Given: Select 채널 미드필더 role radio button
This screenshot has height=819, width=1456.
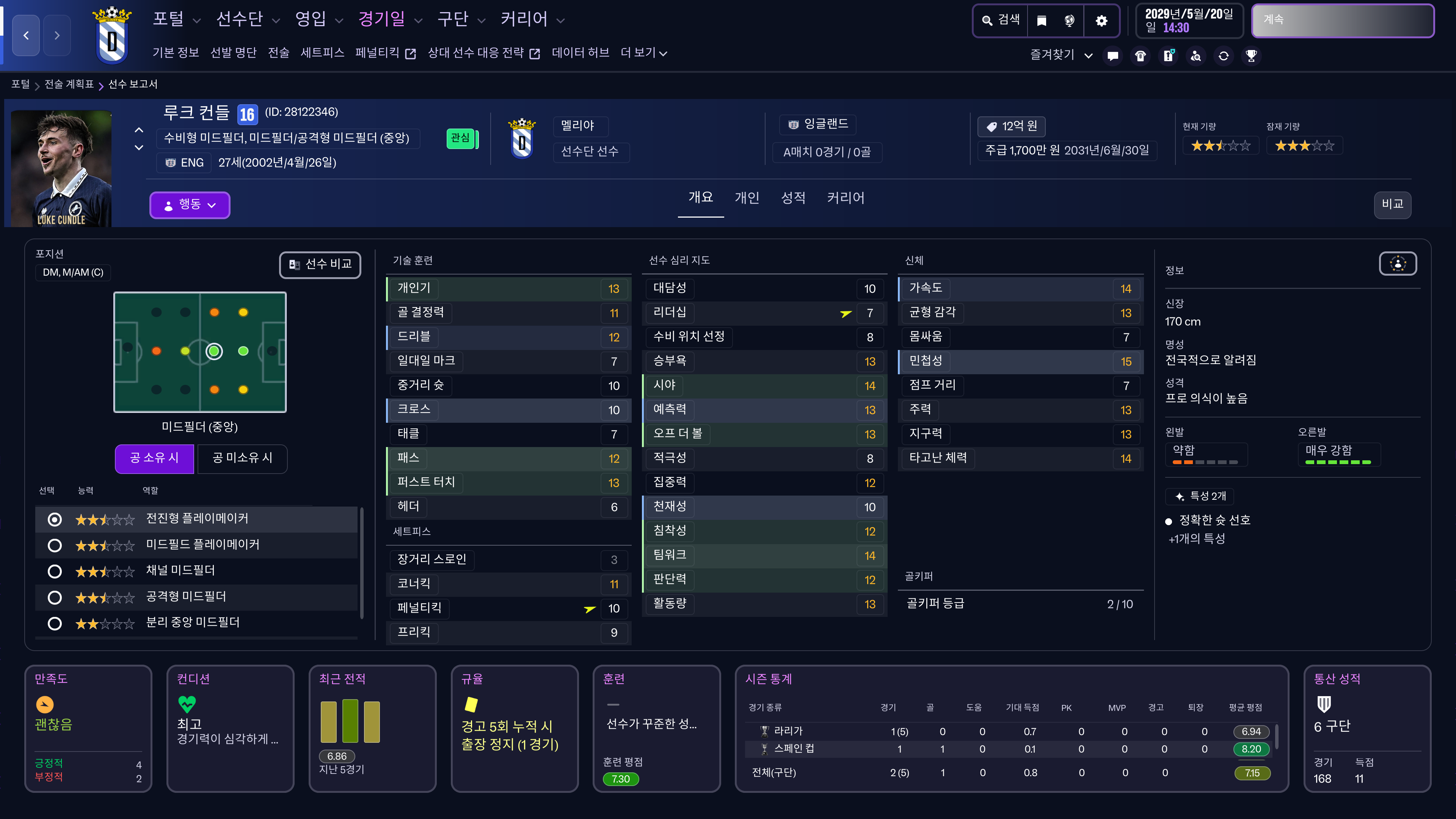Looking at the screenshot, I should tap(55, 571).
